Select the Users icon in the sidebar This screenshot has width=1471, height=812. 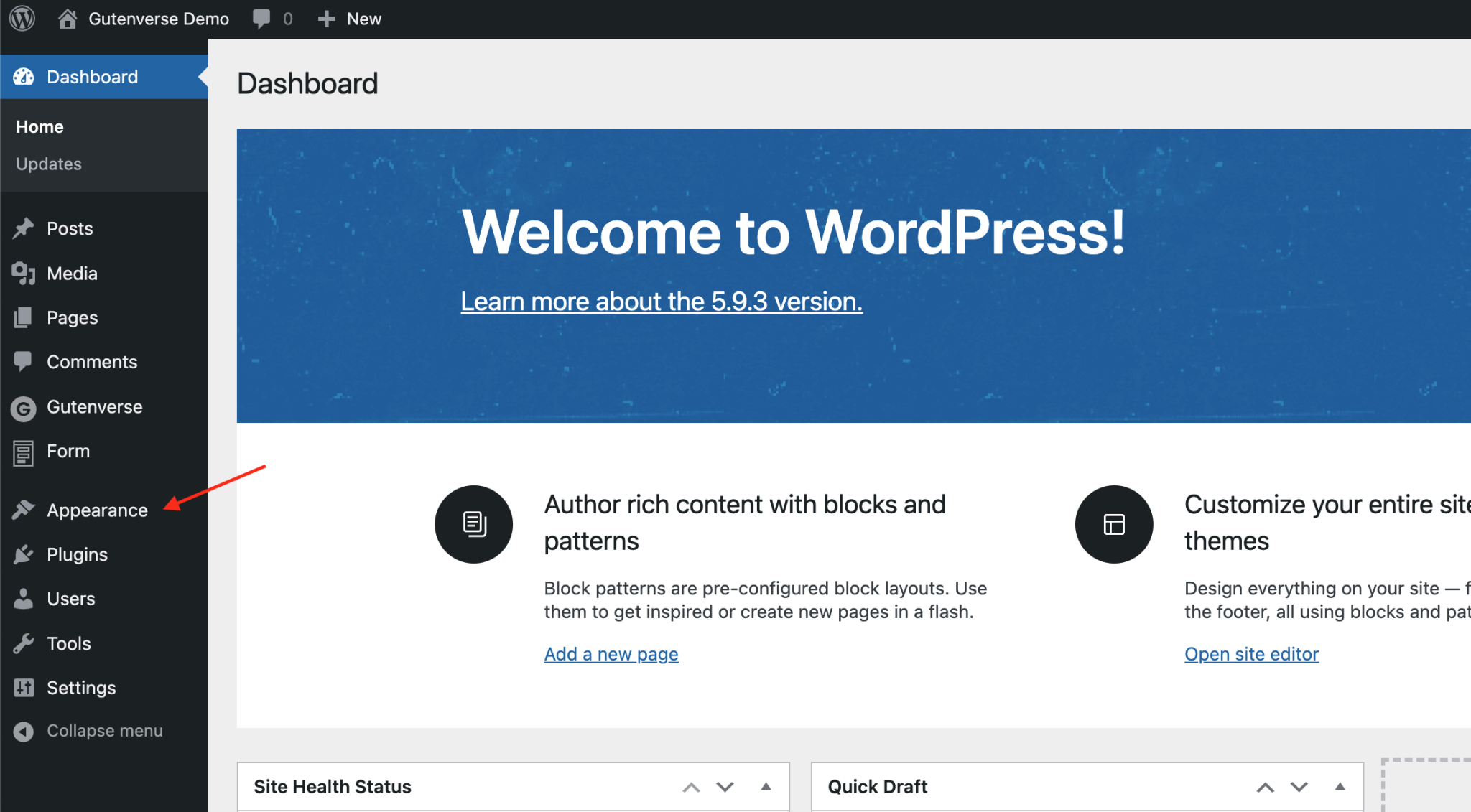24,599
